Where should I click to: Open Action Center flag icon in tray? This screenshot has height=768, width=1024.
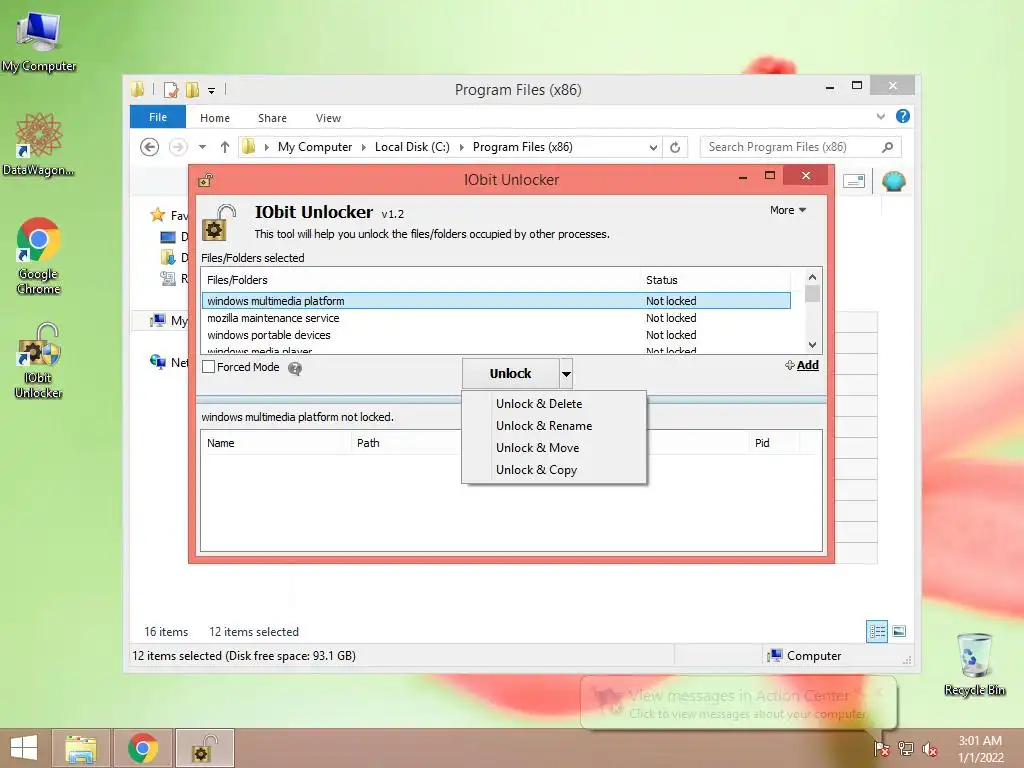point(881,749)
